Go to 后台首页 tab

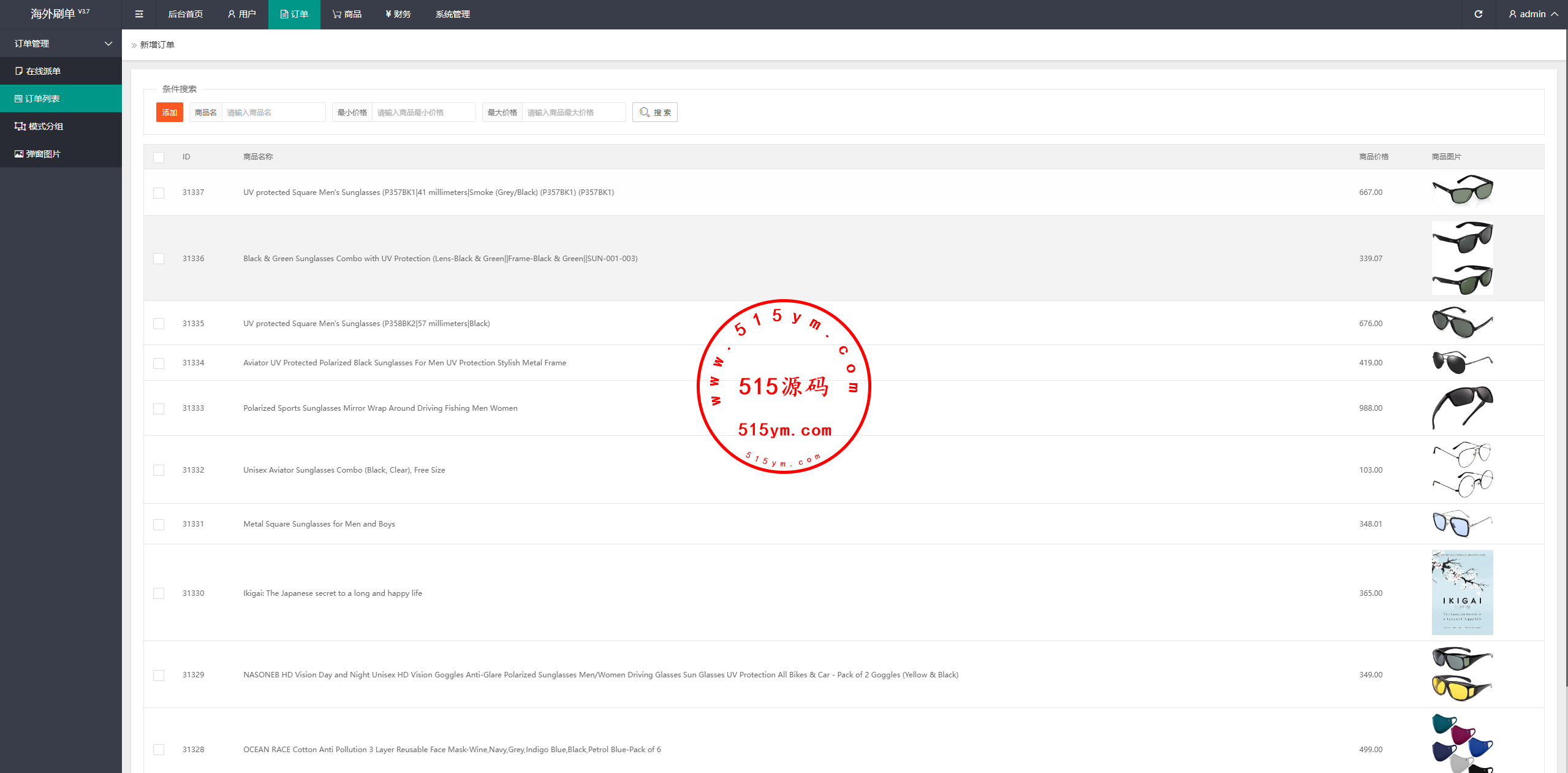(185, 14)
